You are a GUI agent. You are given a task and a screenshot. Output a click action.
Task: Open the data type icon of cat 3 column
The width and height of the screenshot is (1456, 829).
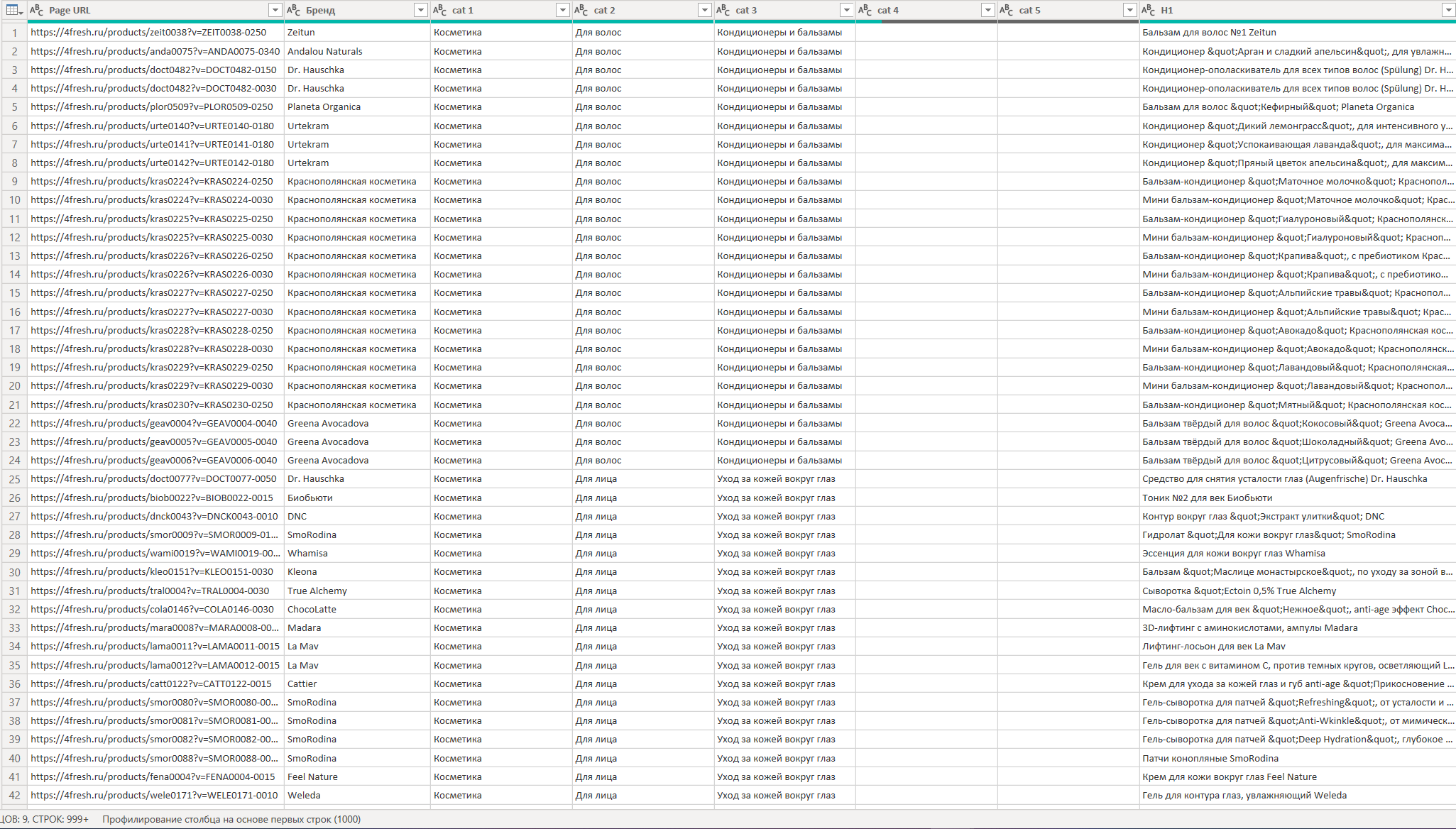click(x=723, y=10)
